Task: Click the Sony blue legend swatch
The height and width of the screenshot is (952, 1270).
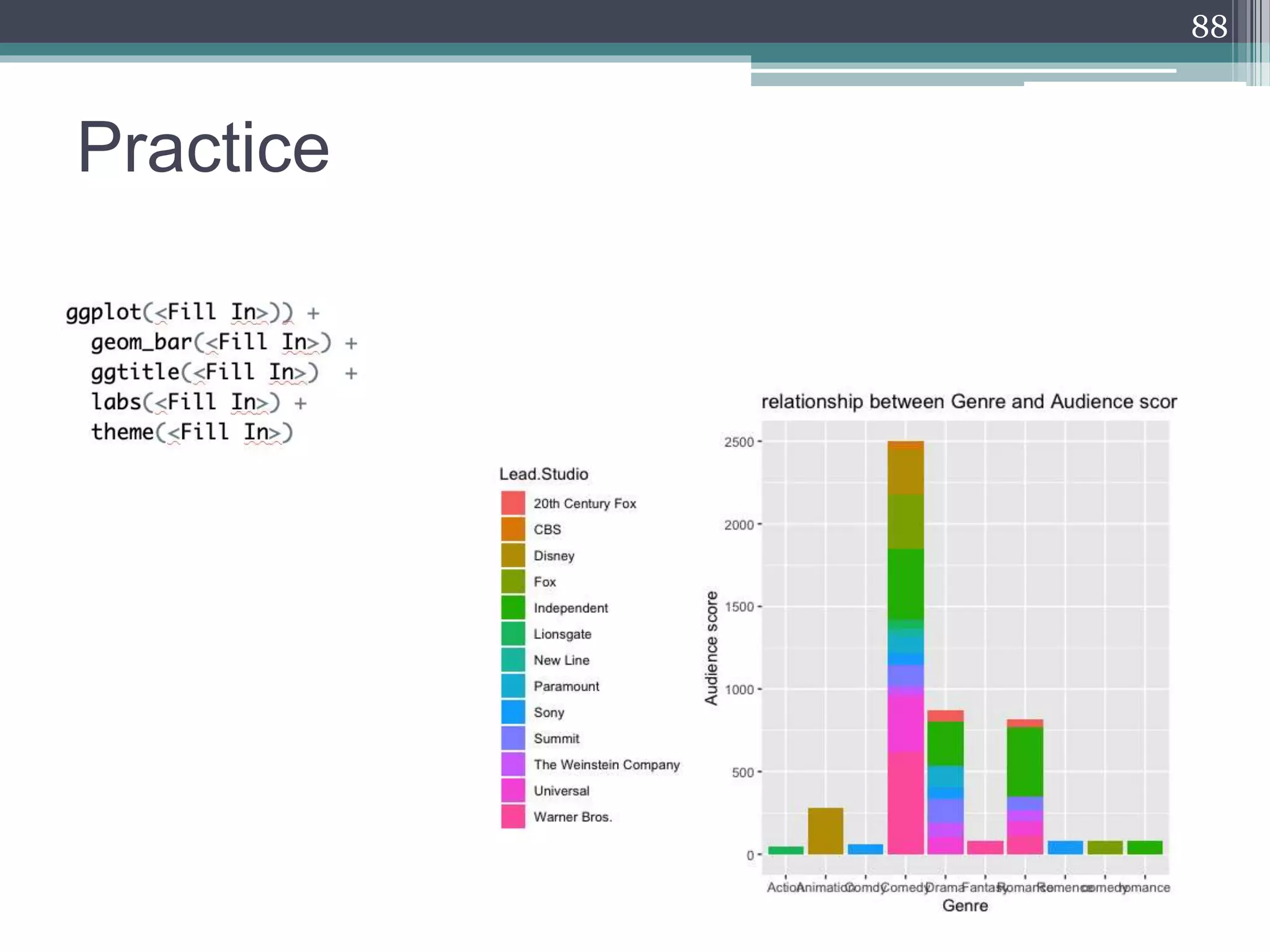Action: coord(513,712)
